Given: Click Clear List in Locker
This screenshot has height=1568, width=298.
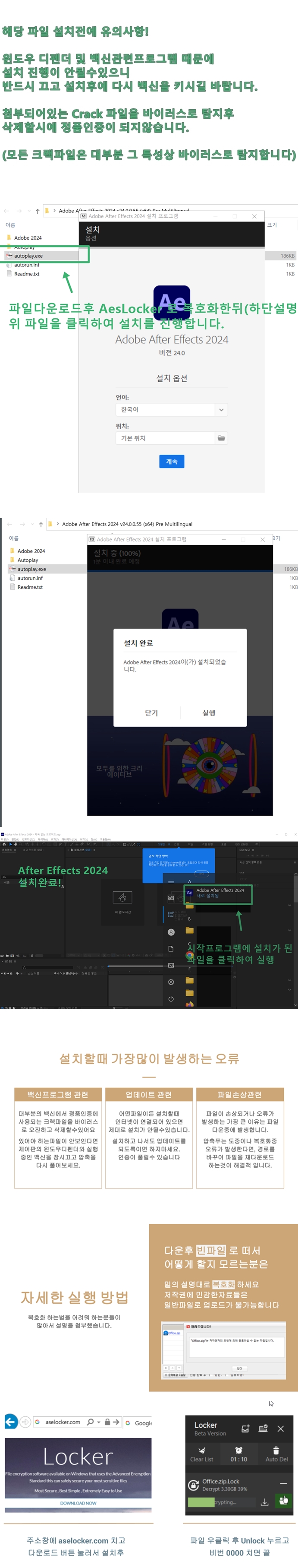Looking at the screenshot, I should point(201,1454).
